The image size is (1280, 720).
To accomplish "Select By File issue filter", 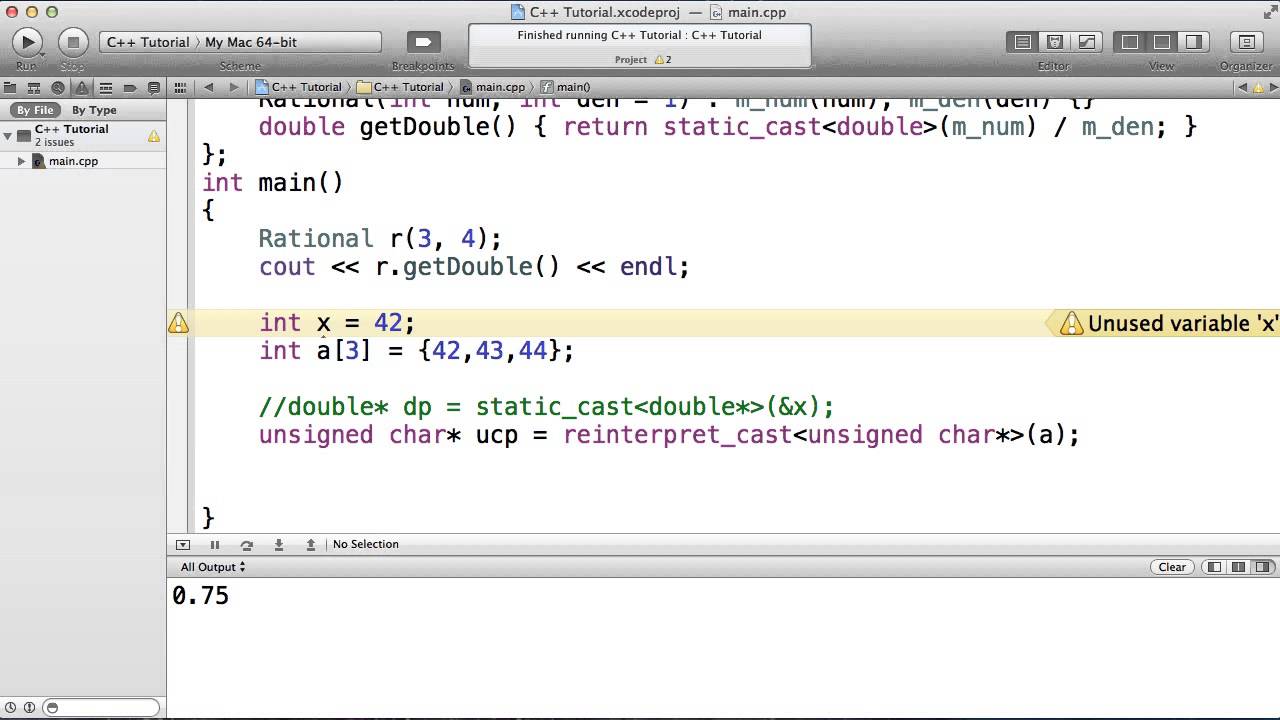I will [35, 110].
